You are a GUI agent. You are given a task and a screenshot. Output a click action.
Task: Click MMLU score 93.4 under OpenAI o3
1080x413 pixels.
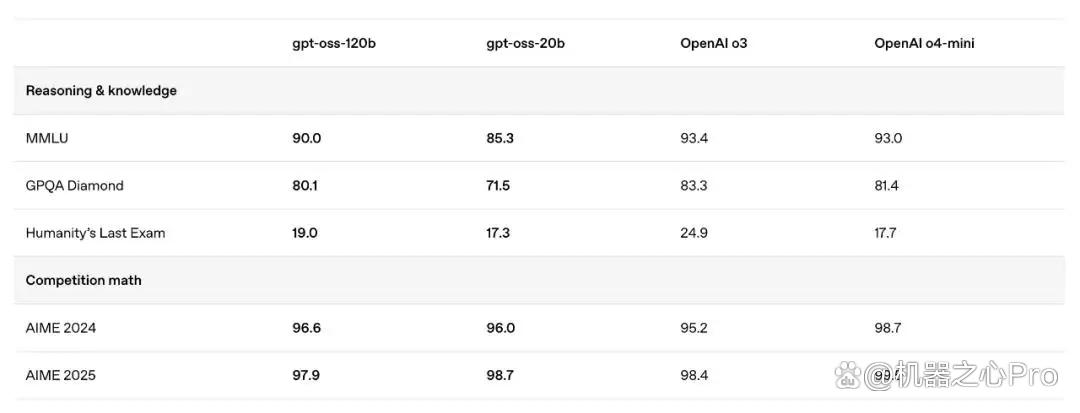click(694, 138)
